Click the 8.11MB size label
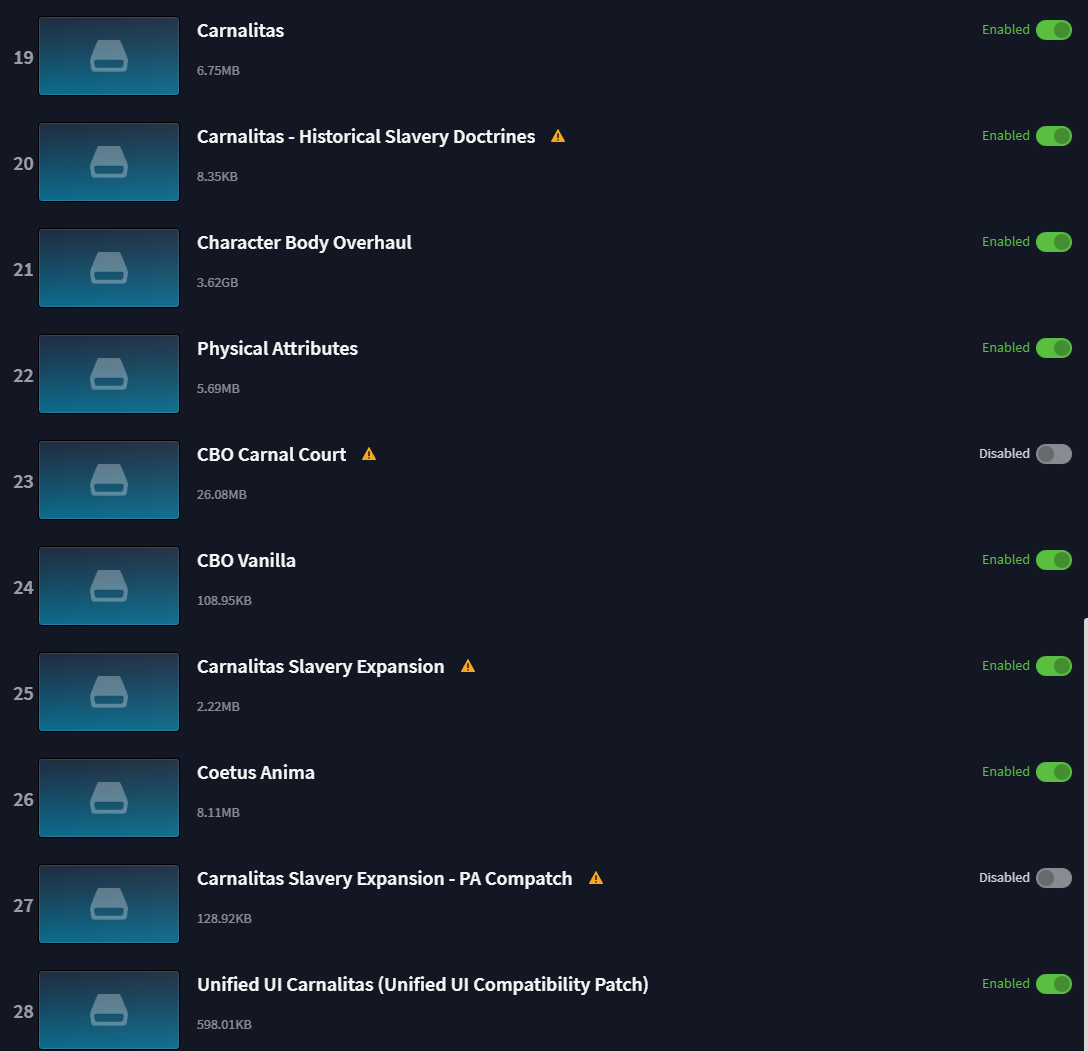1088x1051 pixels. [218, 812]
